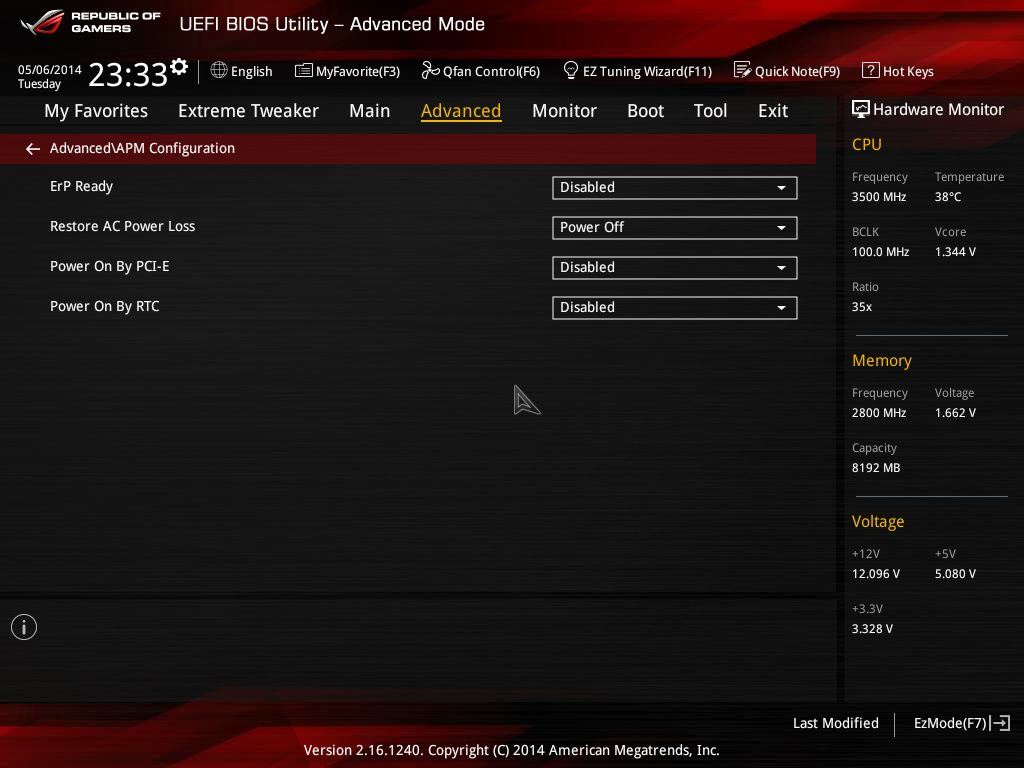Switch to the Exit tab

click(773, 111)
